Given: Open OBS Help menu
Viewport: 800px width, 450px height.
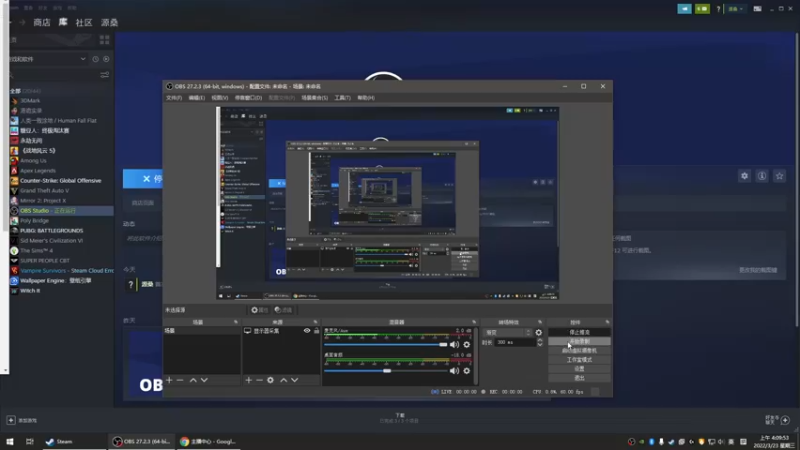Looking at the screenshot, I should [x=366, y=97].
